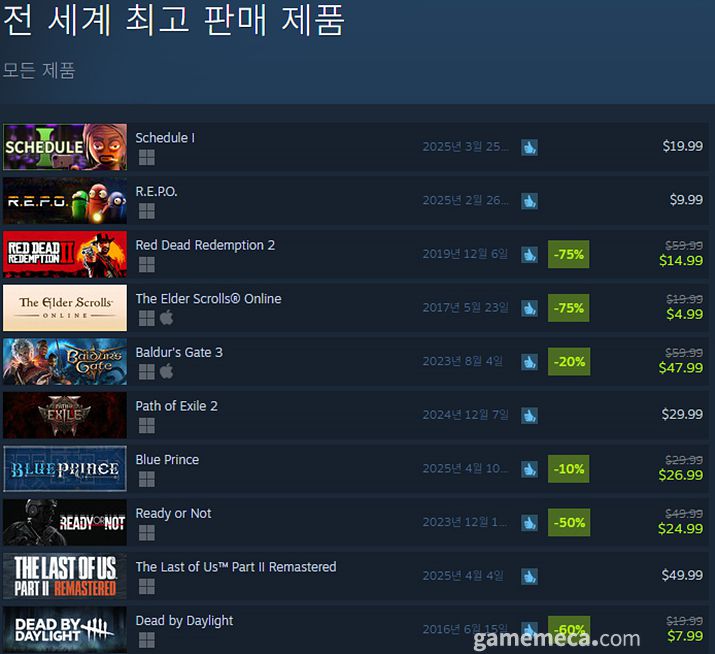Click the thumbs-up review icon for R.E.P.O.
Viewport: 715px width, 654px height.
click(x=529, y=201)
